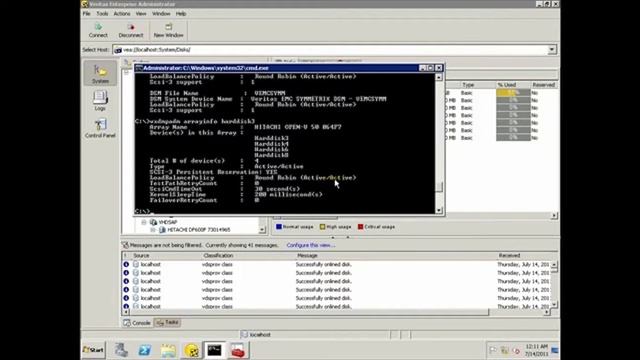The width and height of the screenshot is (640, 360).
Task: Click the red Critical usage swatch
Action: click(360, 227)
